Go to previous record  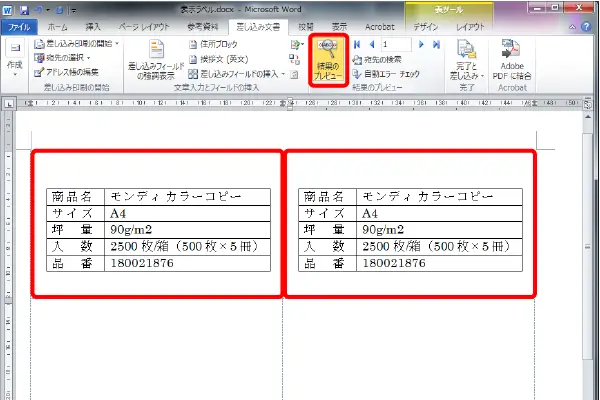click(372, 44)
